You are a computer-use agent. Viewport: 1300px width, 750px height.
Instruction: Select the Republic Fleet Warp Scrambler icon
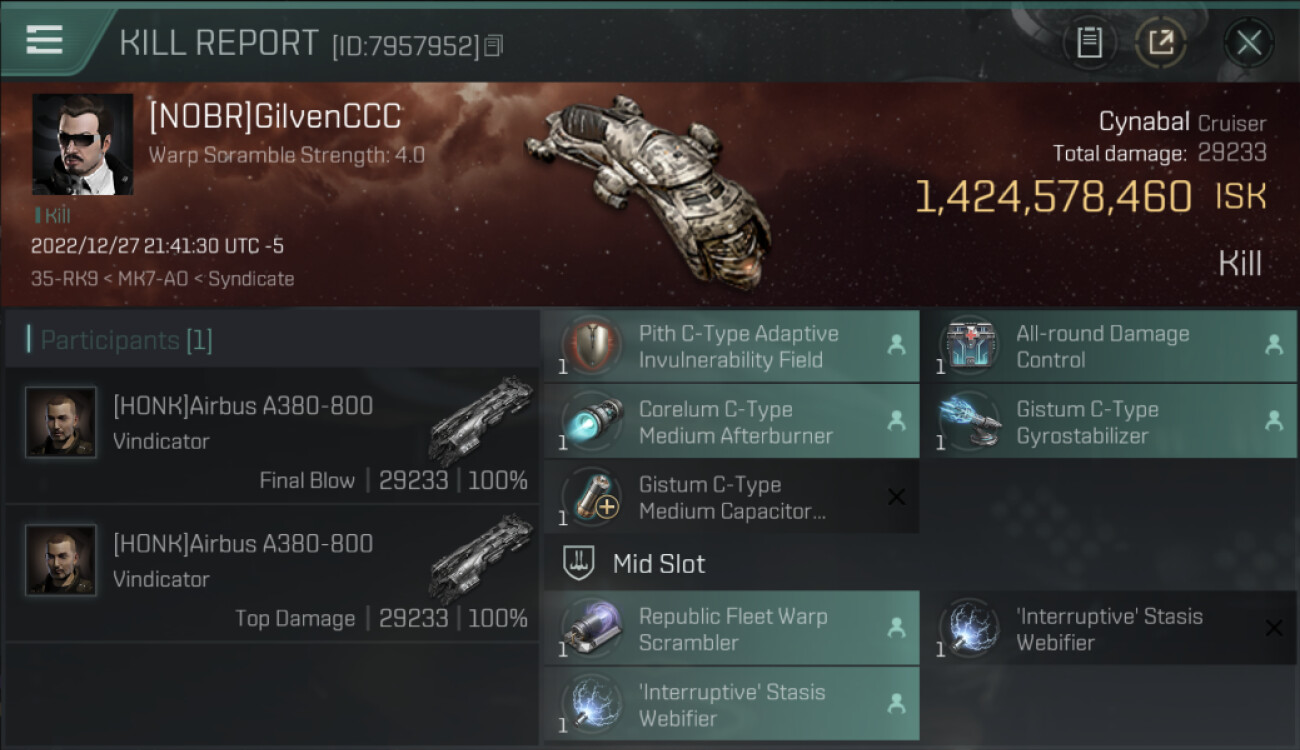tap(592, 629)
